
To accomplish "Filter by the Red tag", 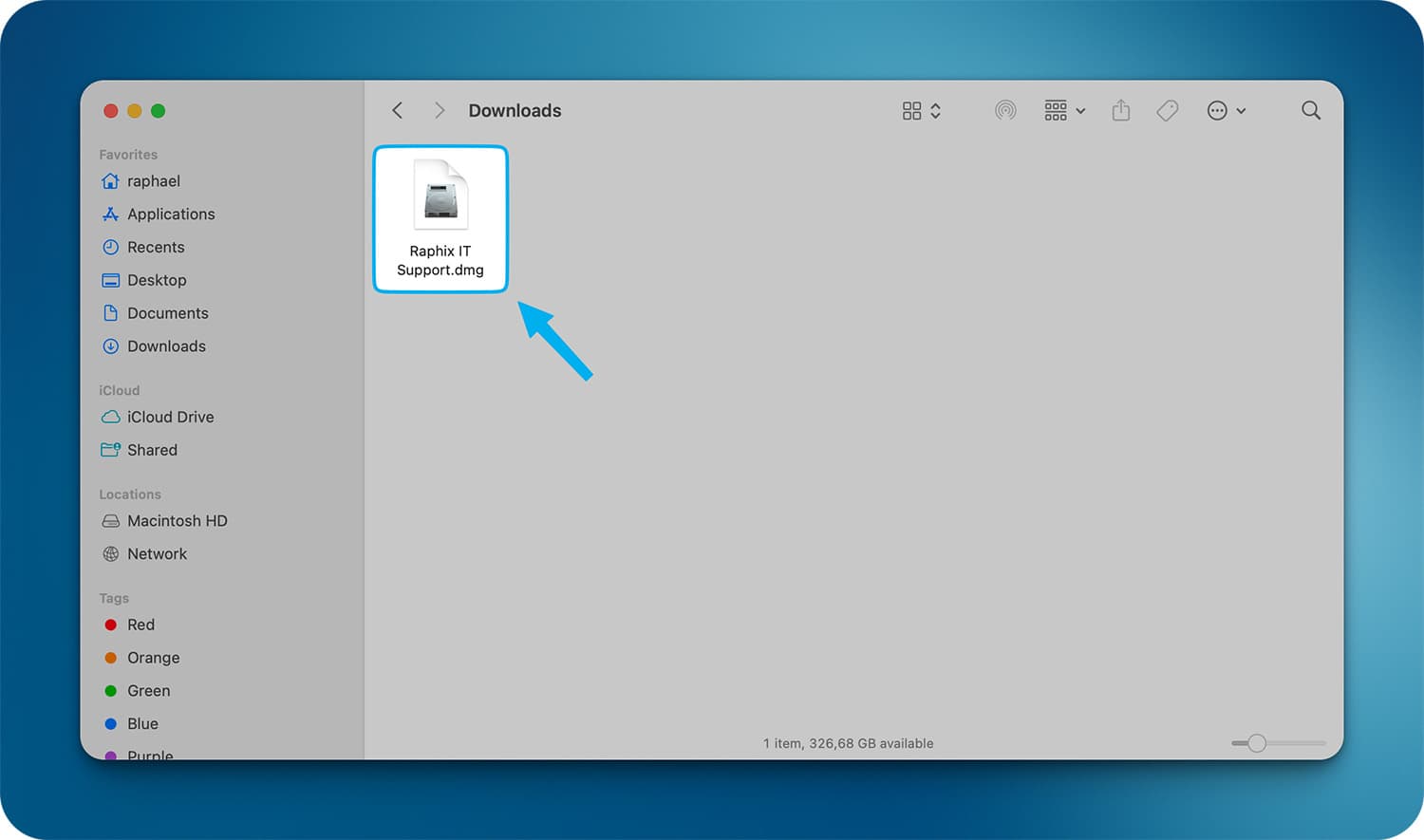I will (x=141, y=625).
